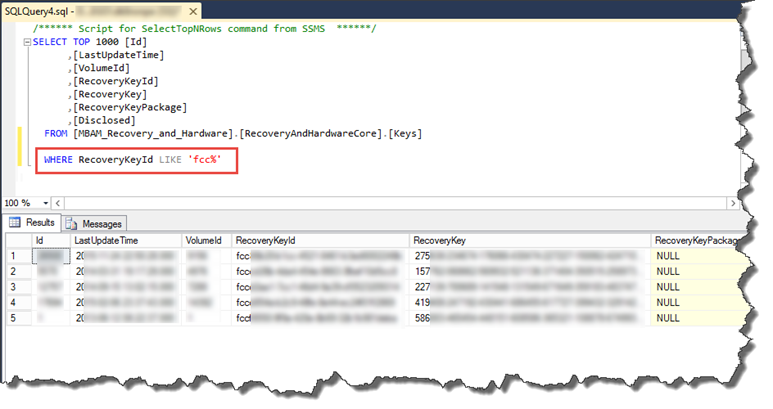Click the RecoveryKey cell starting with 586
This screenshot has height=409, width=773.
pos(530,318)
